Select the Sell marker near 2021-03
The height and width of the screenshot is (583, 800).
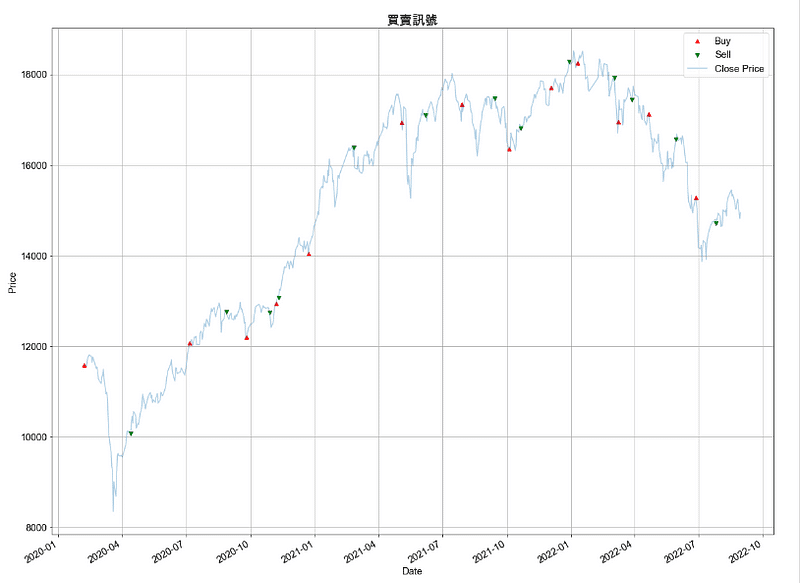click(x=354, y=148)
